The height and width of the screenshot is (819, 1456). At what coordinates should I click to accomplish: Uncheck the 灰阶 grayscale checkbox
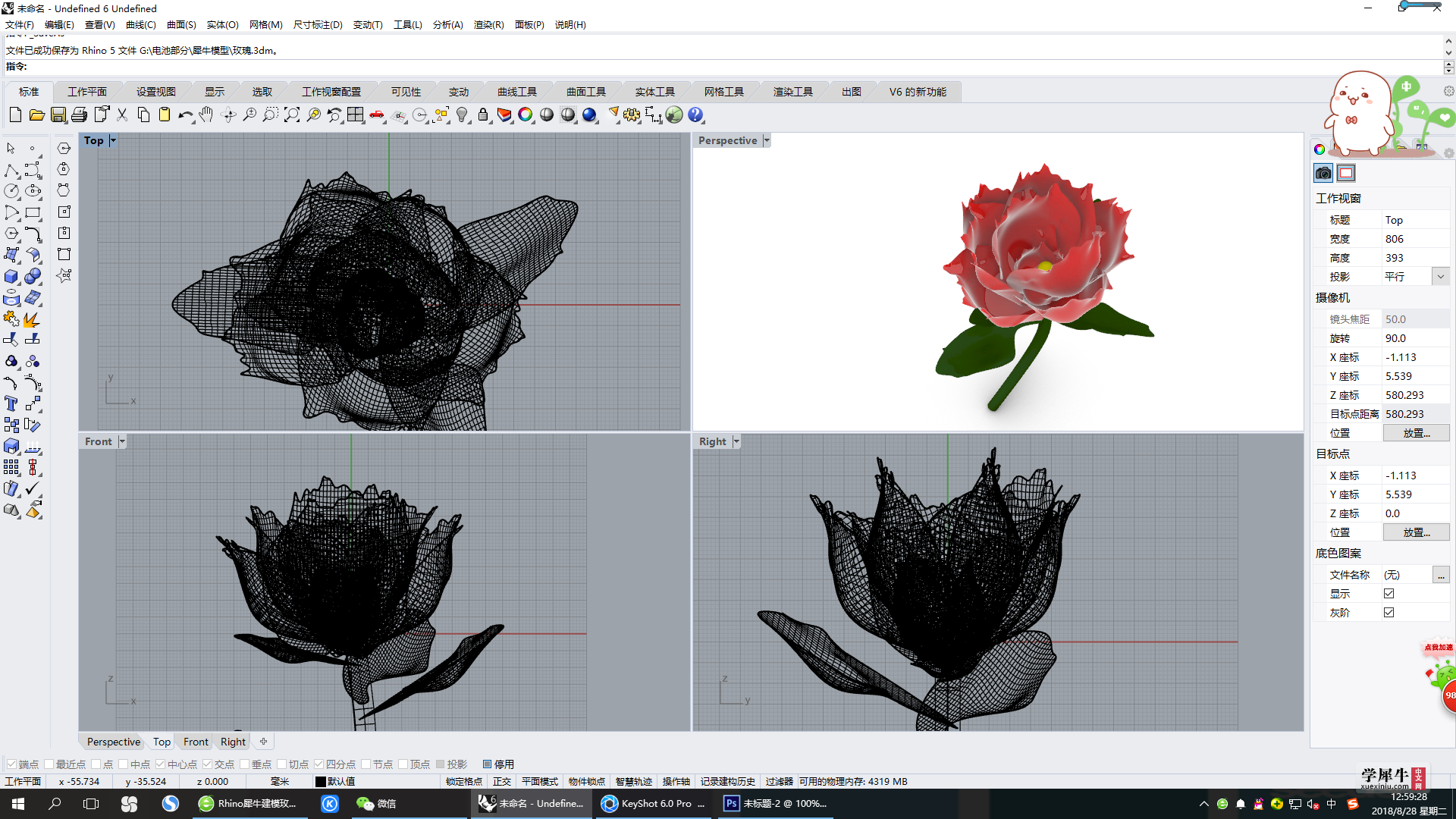point(1389,612)
